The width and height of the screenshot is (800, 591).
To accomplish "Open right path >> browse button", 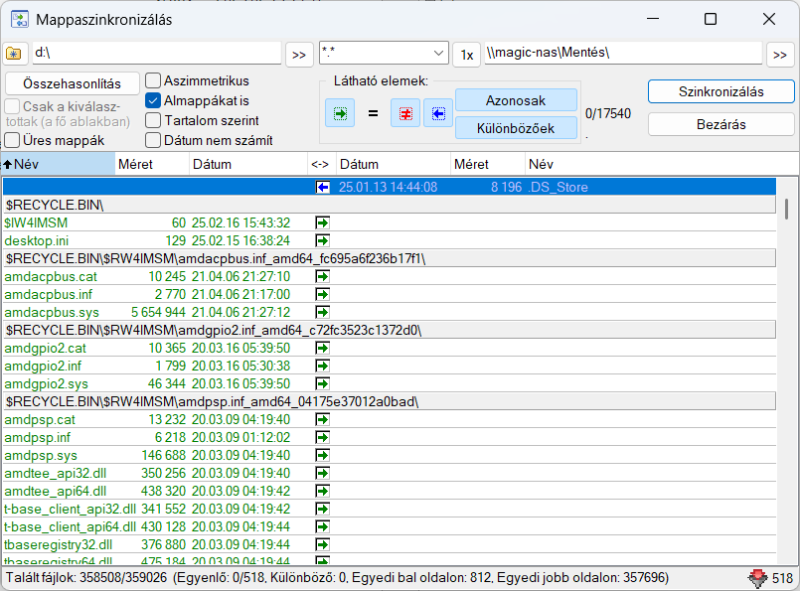I will tap(780, 55).
